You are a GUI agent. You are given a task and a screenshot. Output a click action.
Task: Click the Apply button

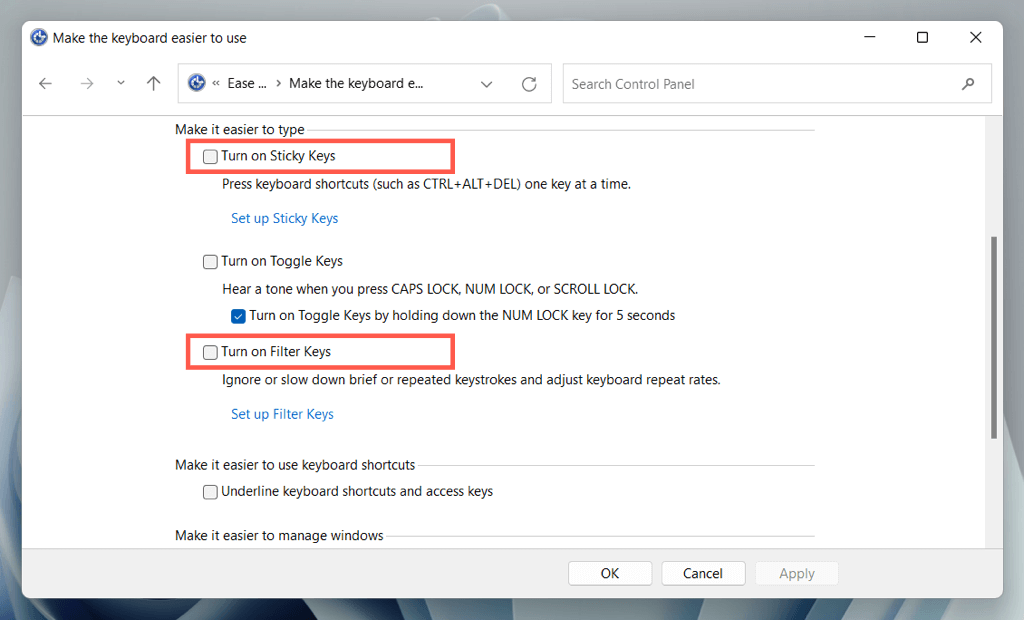797,573
